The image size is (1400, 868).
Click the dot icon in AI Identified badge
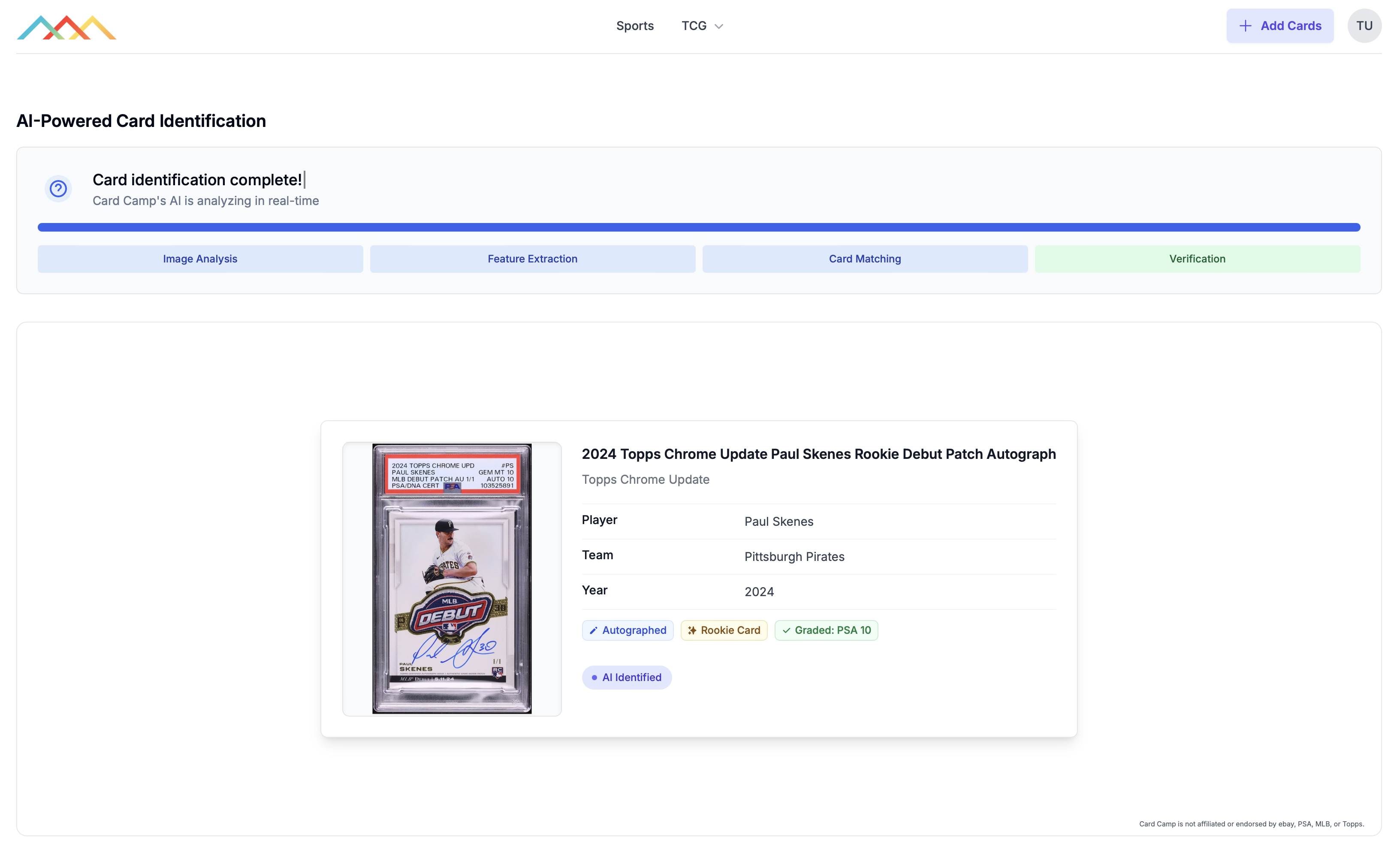594,678
